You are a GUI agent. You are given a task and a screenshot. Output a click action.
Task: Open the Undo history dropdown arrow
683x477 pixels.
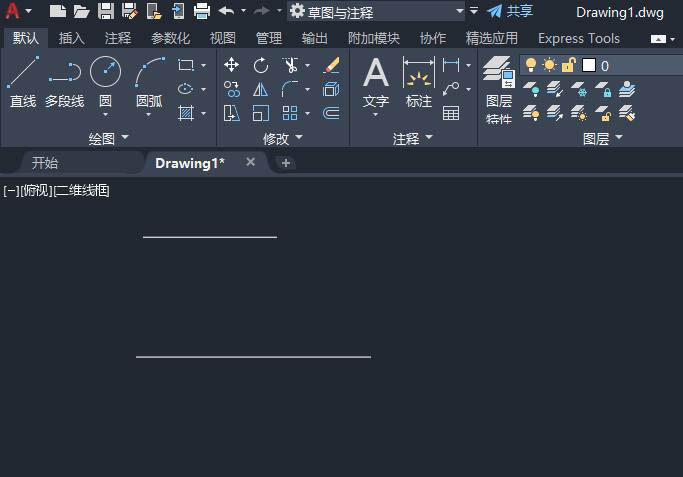(243, 10)
